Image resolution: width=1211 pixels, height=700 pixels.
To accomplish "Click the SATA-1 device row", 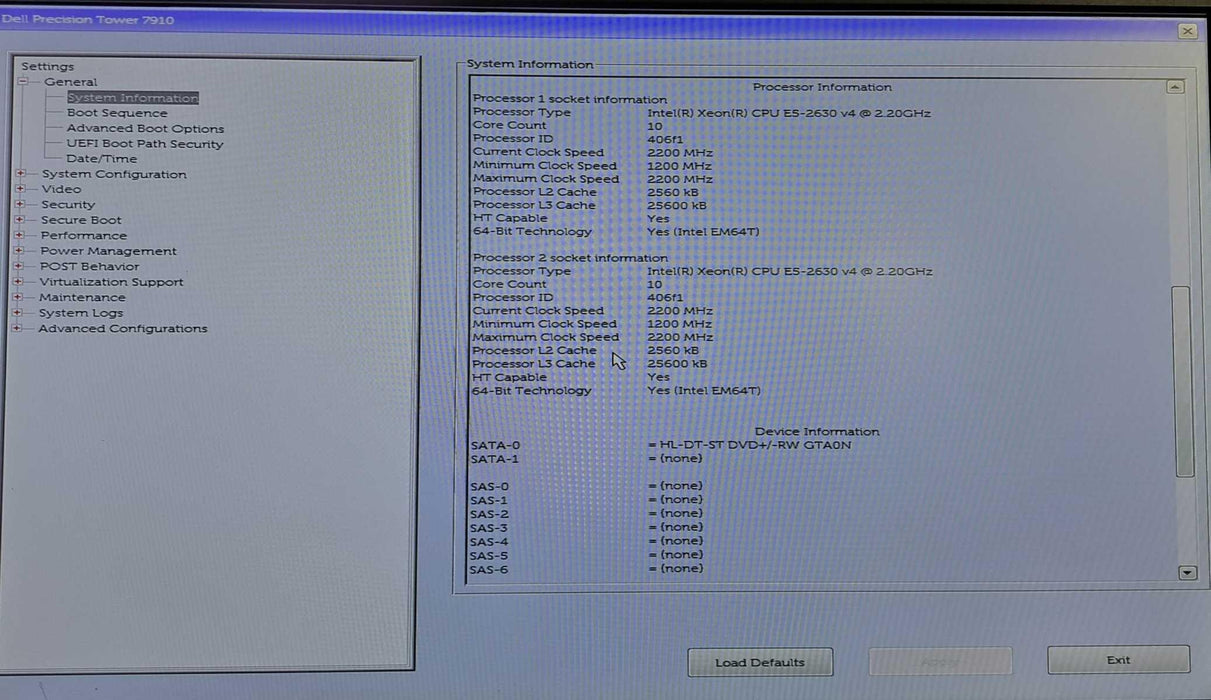I will point(586,459).
